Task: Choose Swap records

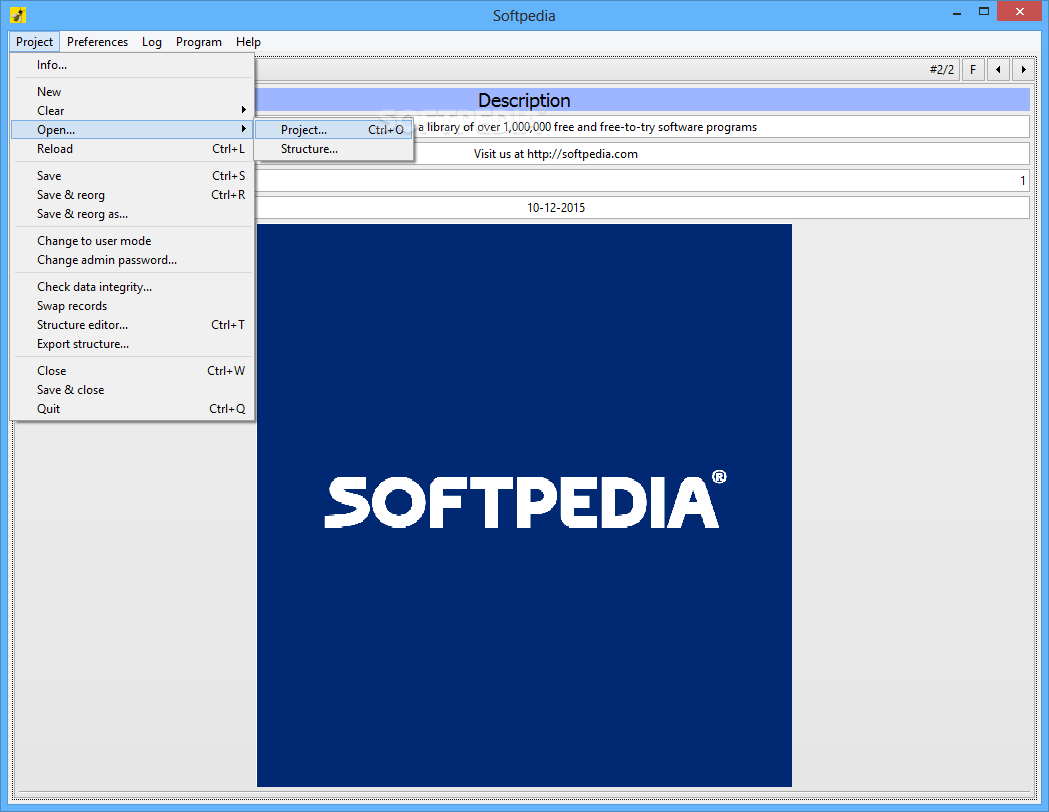Action: pos(132,306)
